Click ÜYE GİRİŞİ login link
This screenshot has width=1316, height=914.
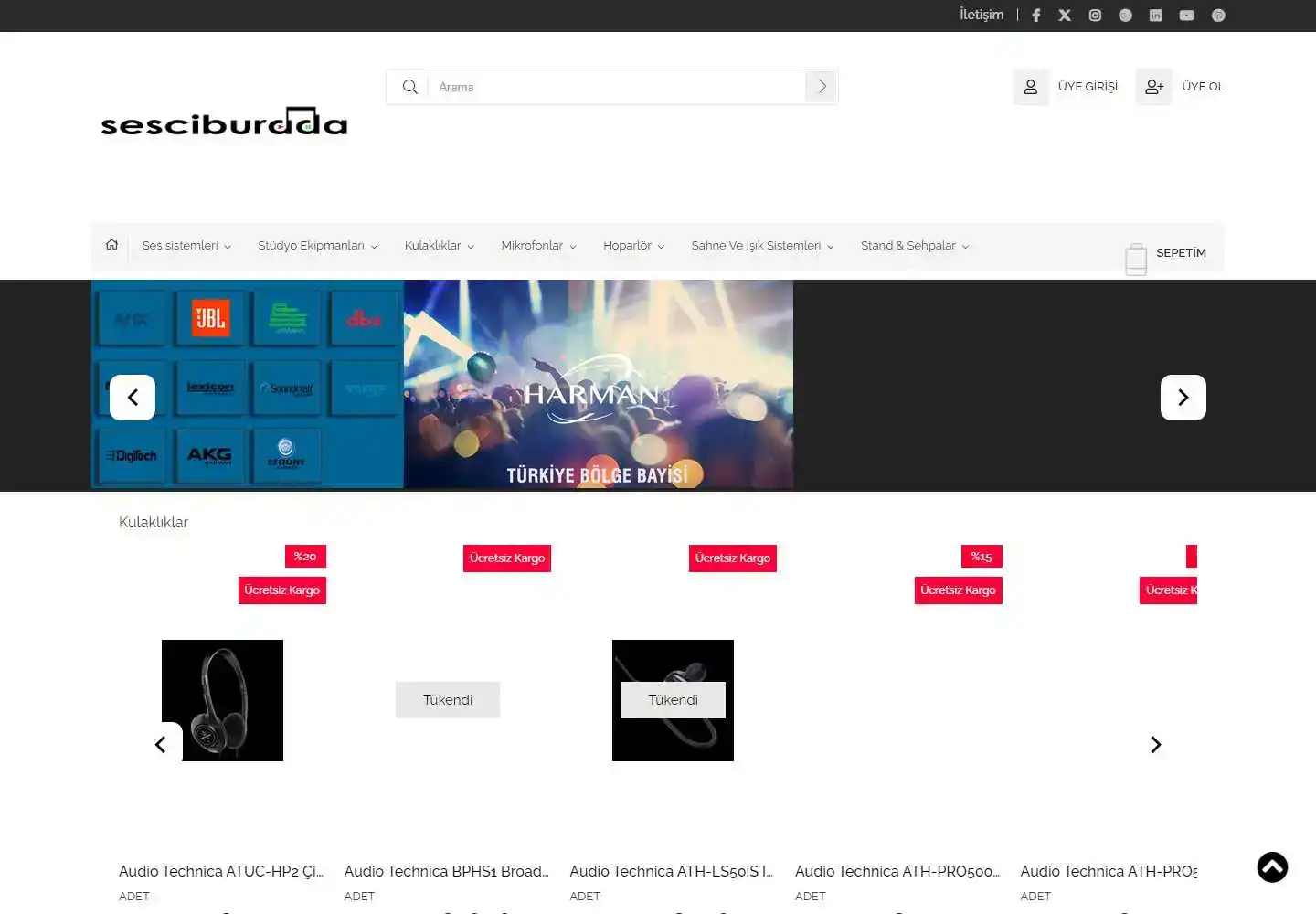[x=1088, y=87]
